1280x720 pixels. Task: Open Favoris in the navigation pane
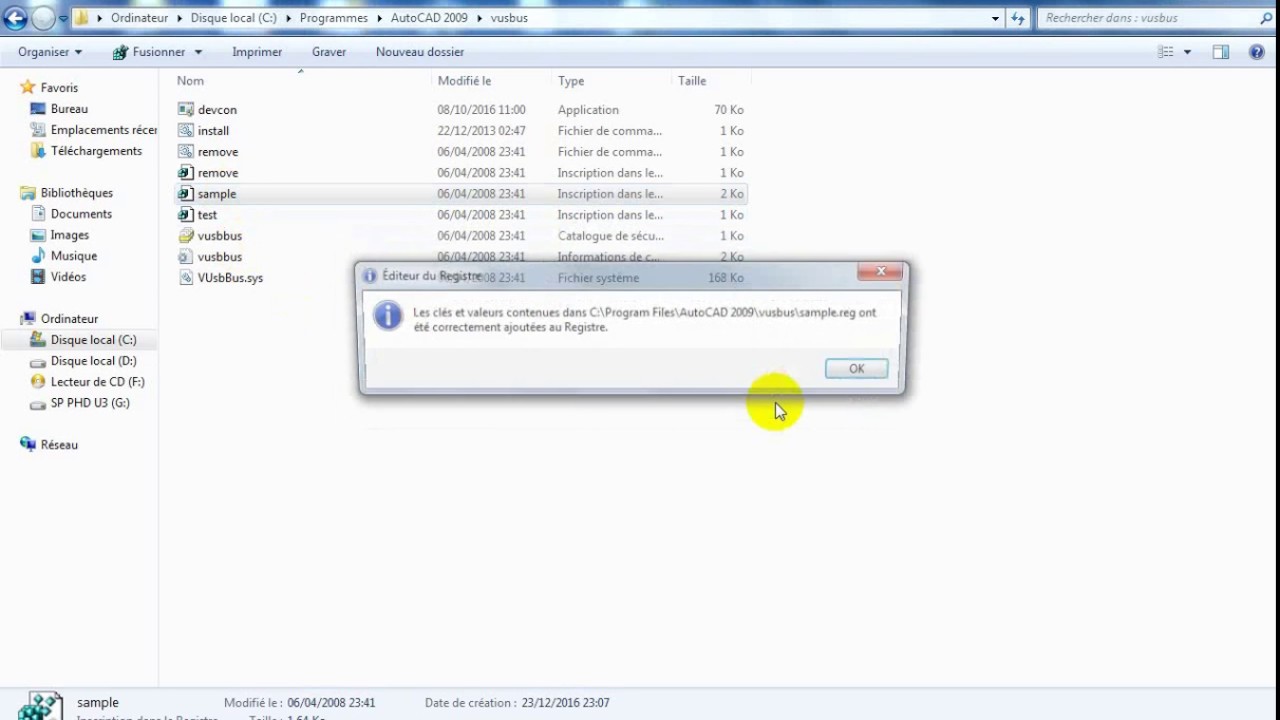coord(59,88)
